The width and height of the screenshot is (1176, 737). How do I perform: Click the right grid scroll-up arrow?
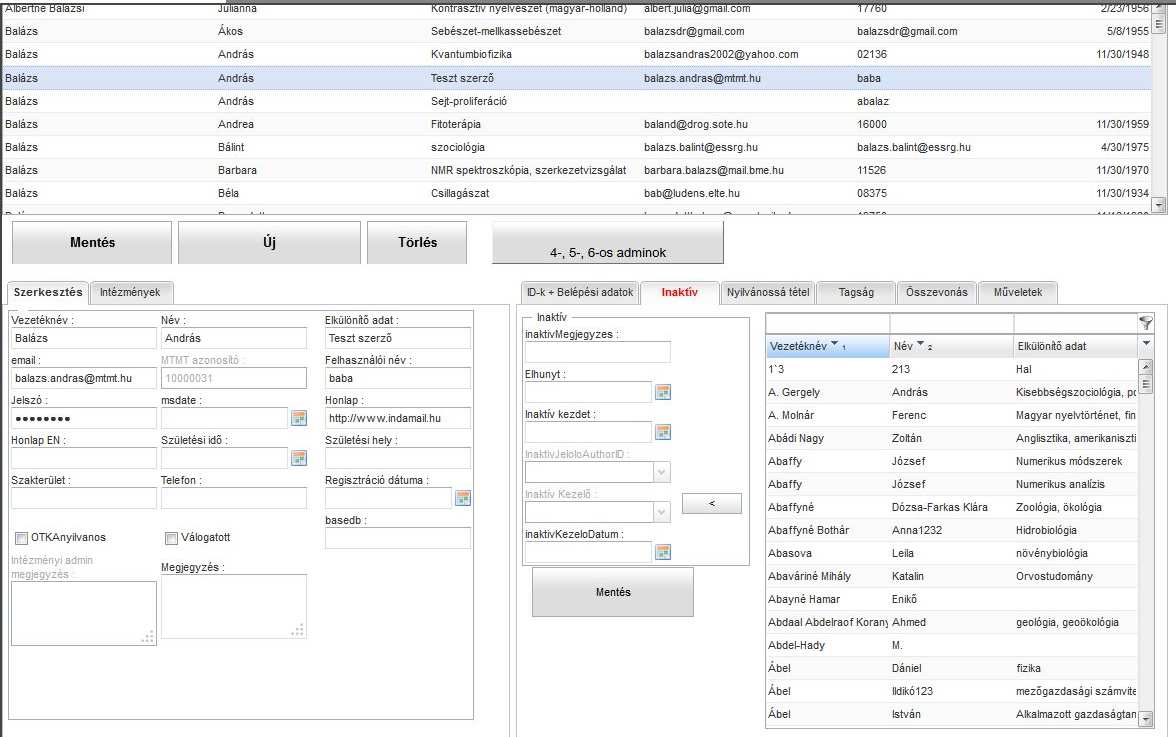[1145, 367]
